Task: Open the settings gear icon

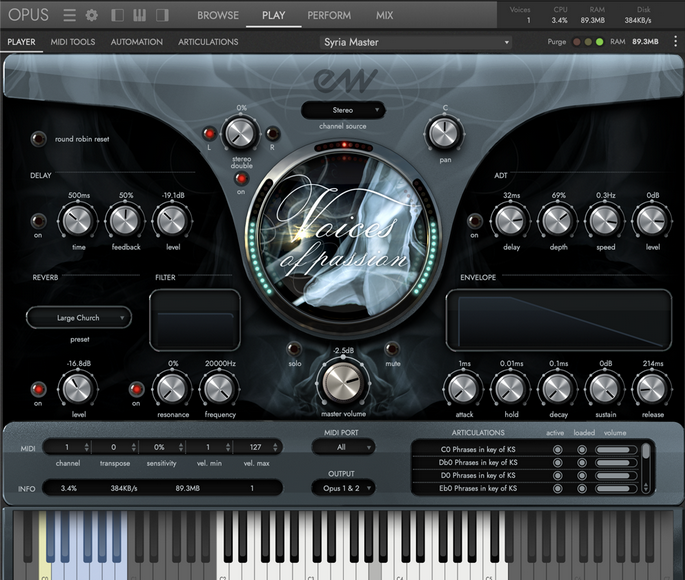Action: pyautogui.click(x=92, y=15)
